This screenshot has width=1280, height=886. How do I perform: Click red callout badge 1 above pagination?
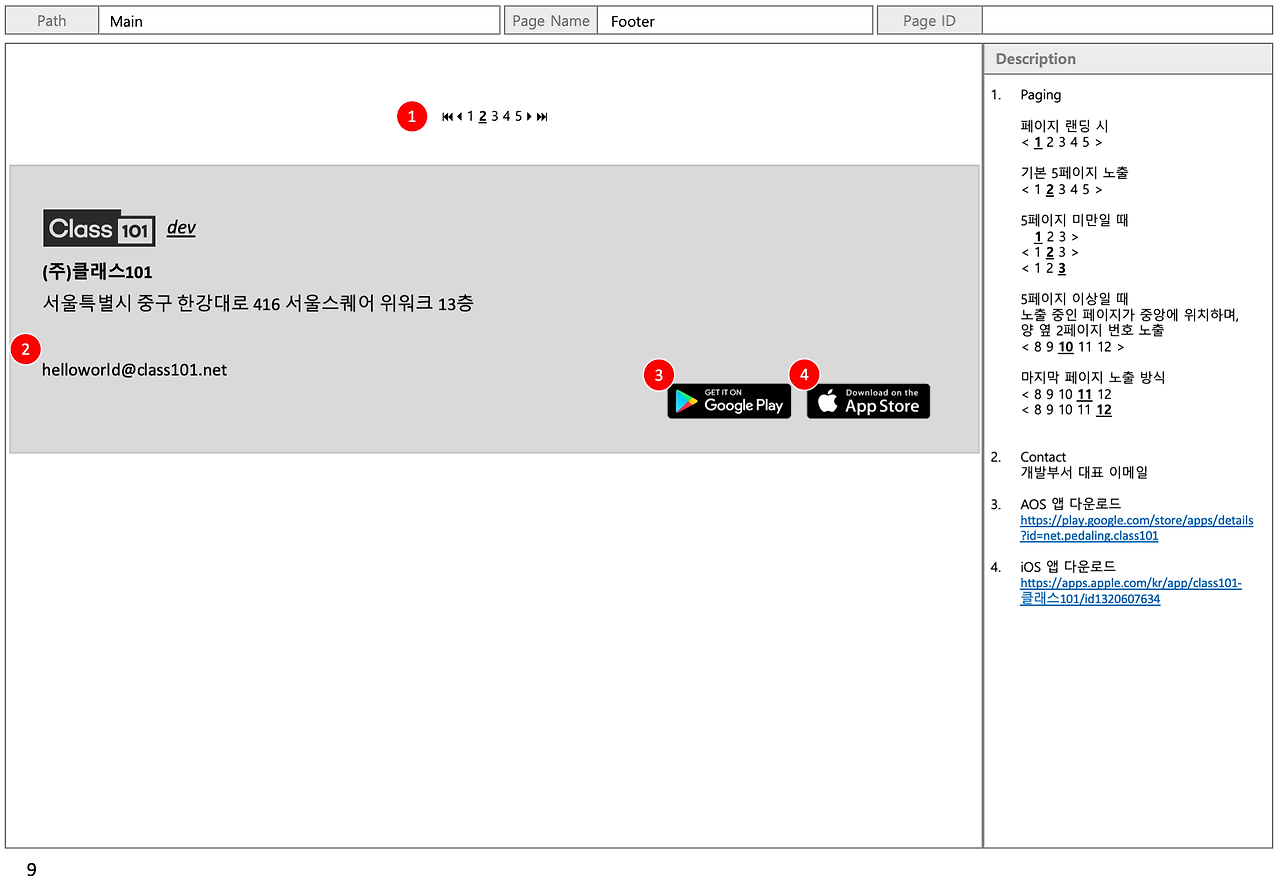[x=412, y=116]
